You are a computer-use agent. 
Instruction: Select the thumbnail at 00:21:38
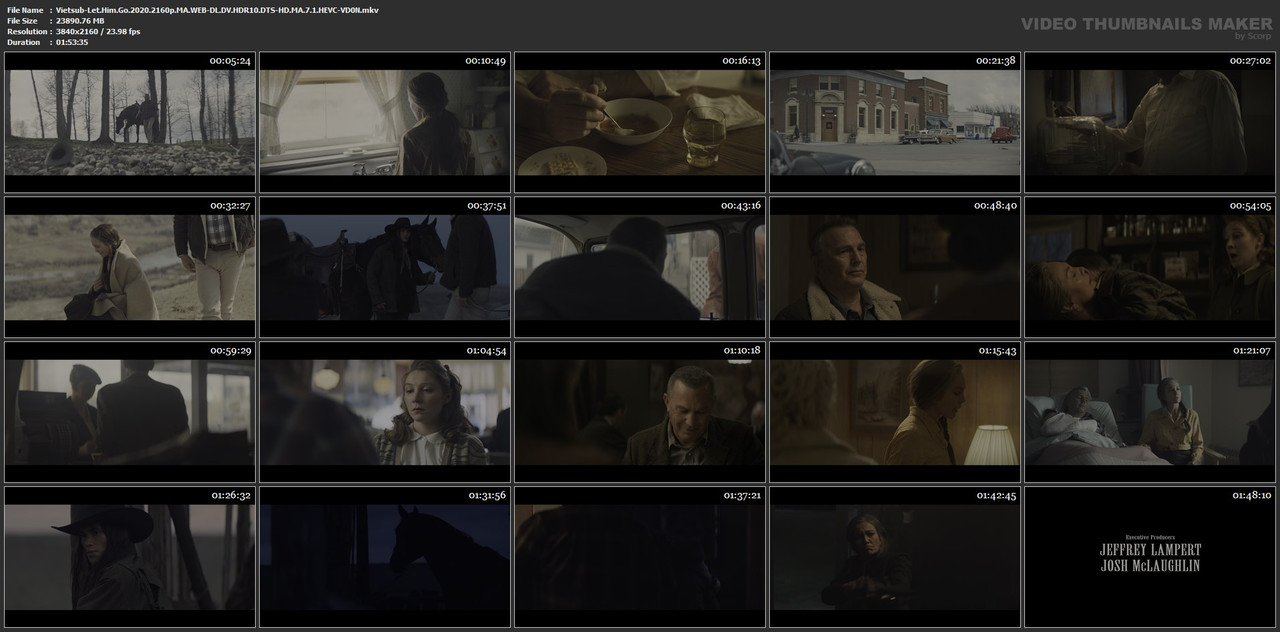click(x=895, y=122)
